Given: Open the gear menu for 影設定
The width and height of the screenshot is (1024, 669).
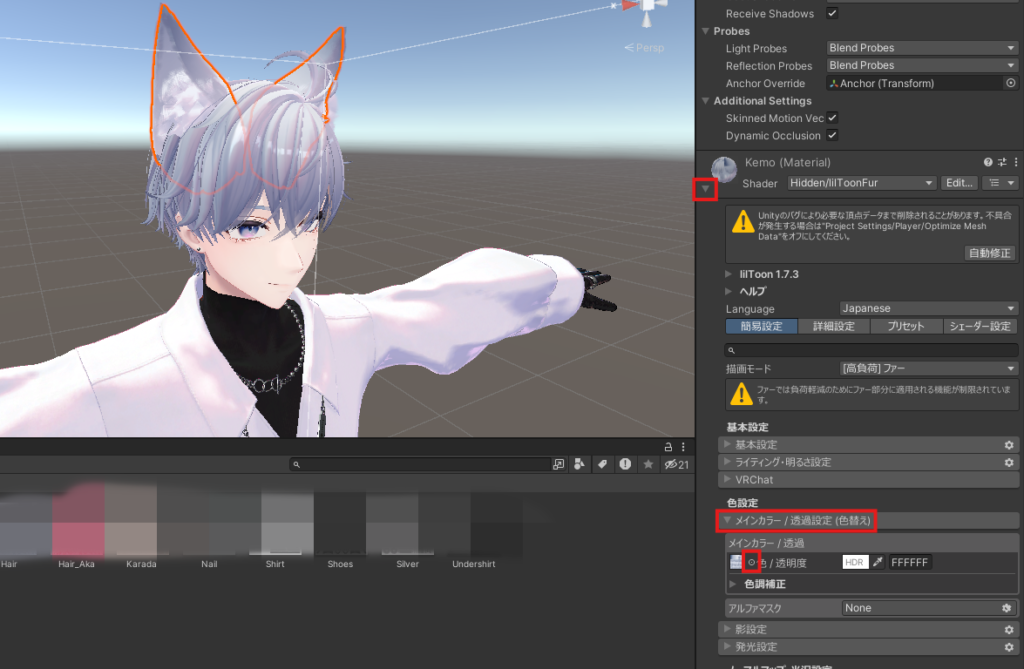Looking at the screenshot, I should pyautogui.click(x=1008, y=630).
